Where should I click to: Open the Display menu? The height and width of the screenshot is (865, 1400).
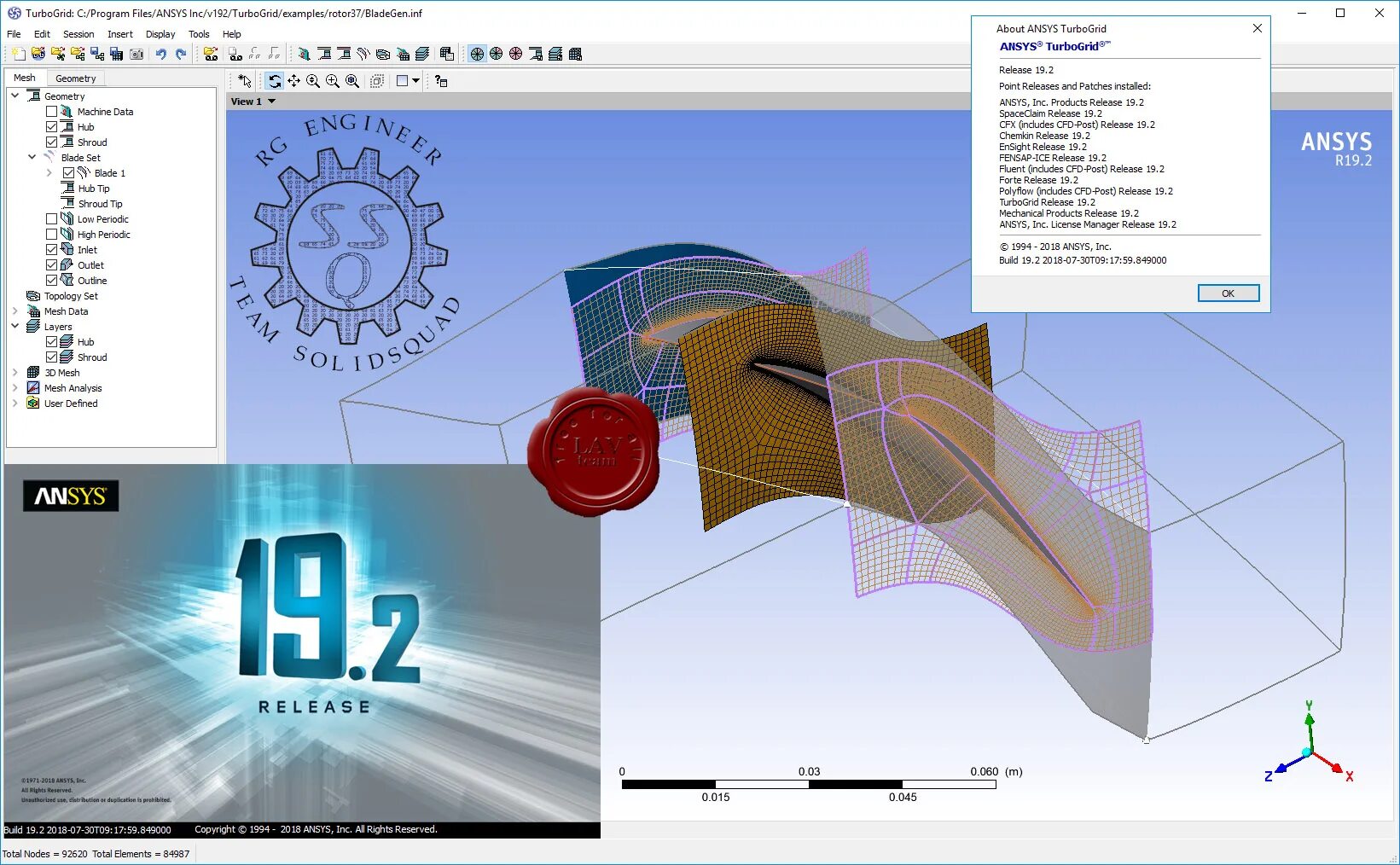click(x=160, y=34)
